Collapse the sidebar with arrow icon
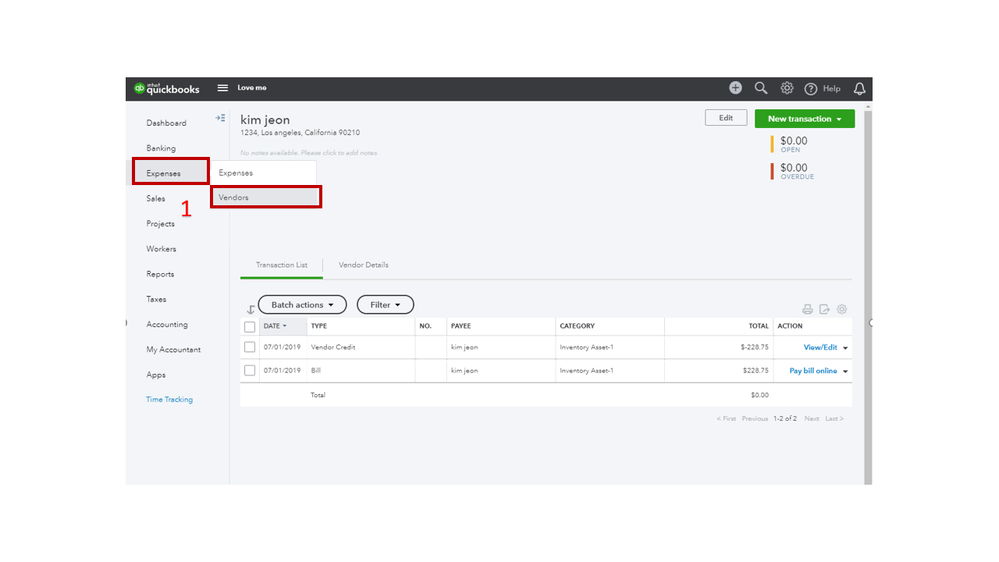This screenshot has width=999, height=562. coord(220,118)
